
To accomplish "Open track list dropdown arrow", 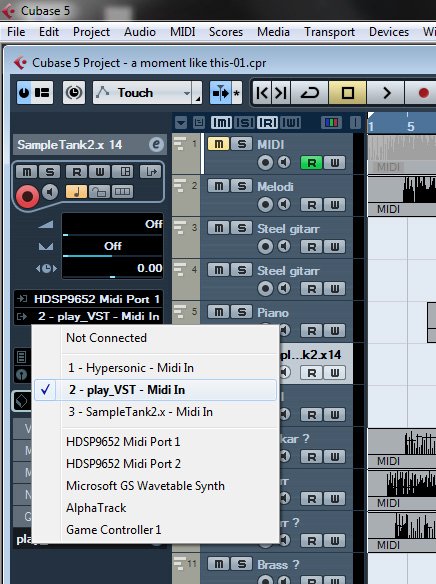I will 181,123.
